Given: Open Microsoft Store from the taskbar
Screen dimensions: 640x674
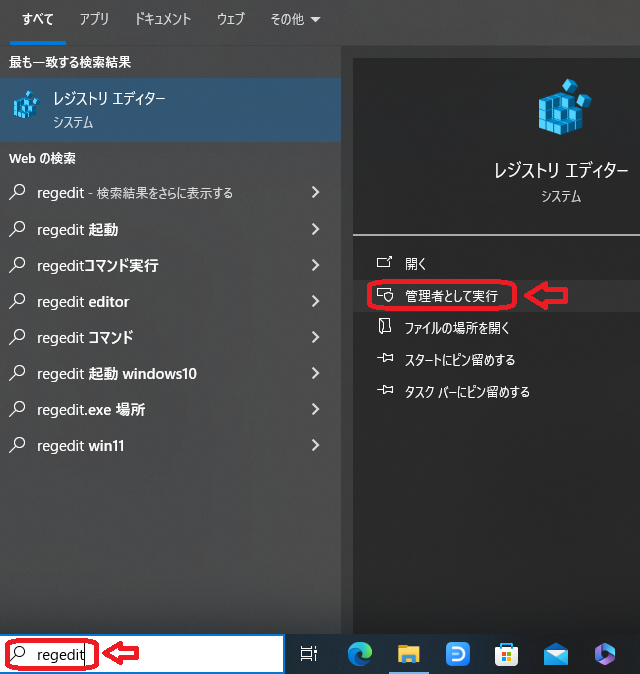Looking at the screenshot, I should coord(507,654).
